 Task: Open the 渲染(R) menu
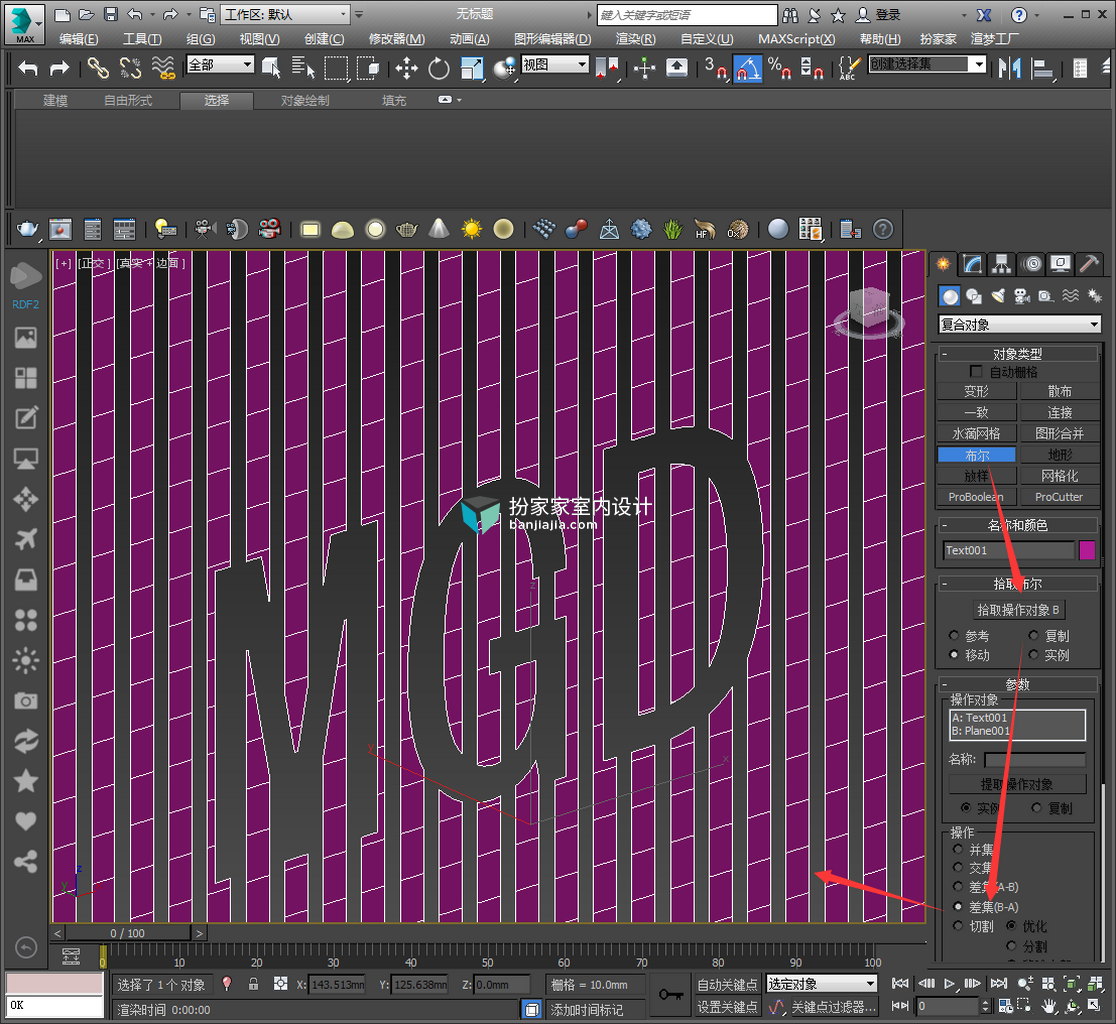(x=636, y=39)
